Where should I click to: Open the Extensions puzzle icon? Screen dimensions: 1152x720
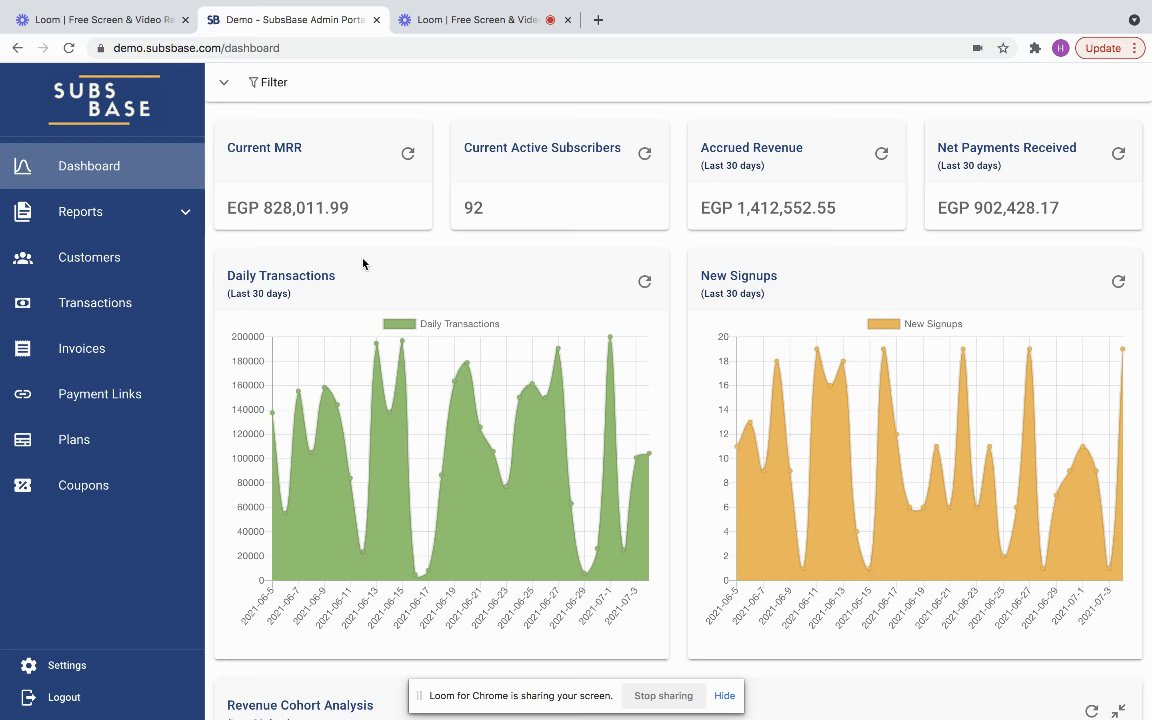(x=1035, y=48)
